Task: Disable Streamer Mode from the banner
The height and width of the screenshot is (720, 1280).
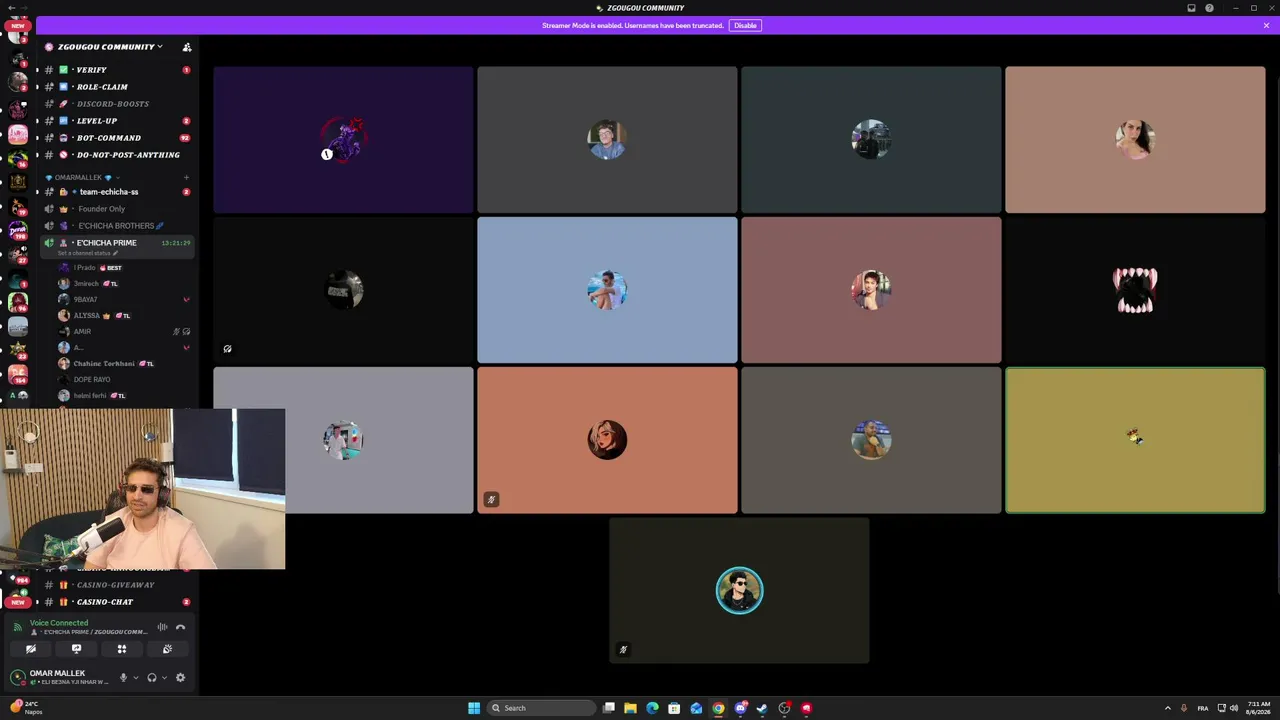Action: [x=745, y=25]
